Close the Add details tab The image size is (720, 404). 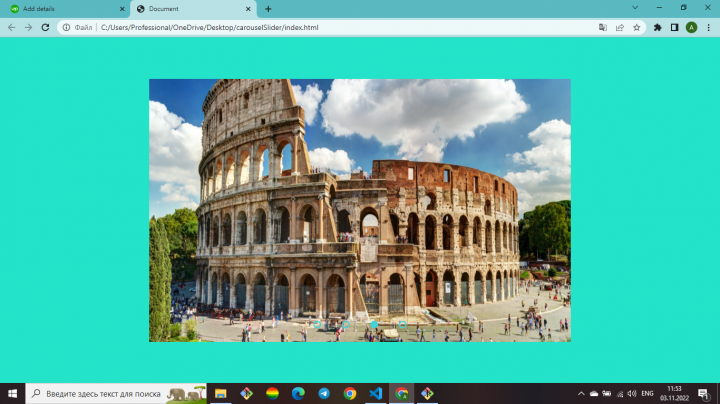click(122, 9)
